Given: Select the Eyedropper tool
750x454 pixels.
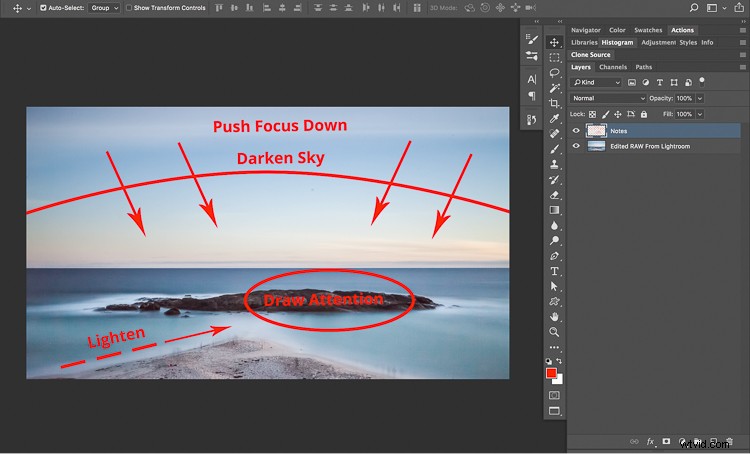Looking at the screenshot, I should coord(554,118).
